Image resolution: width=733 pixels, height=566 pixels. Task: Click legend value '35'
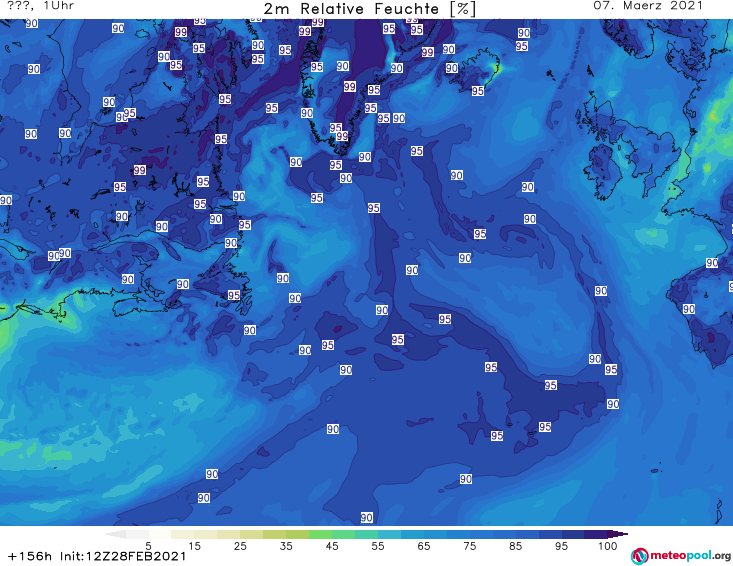coord(286,546)
